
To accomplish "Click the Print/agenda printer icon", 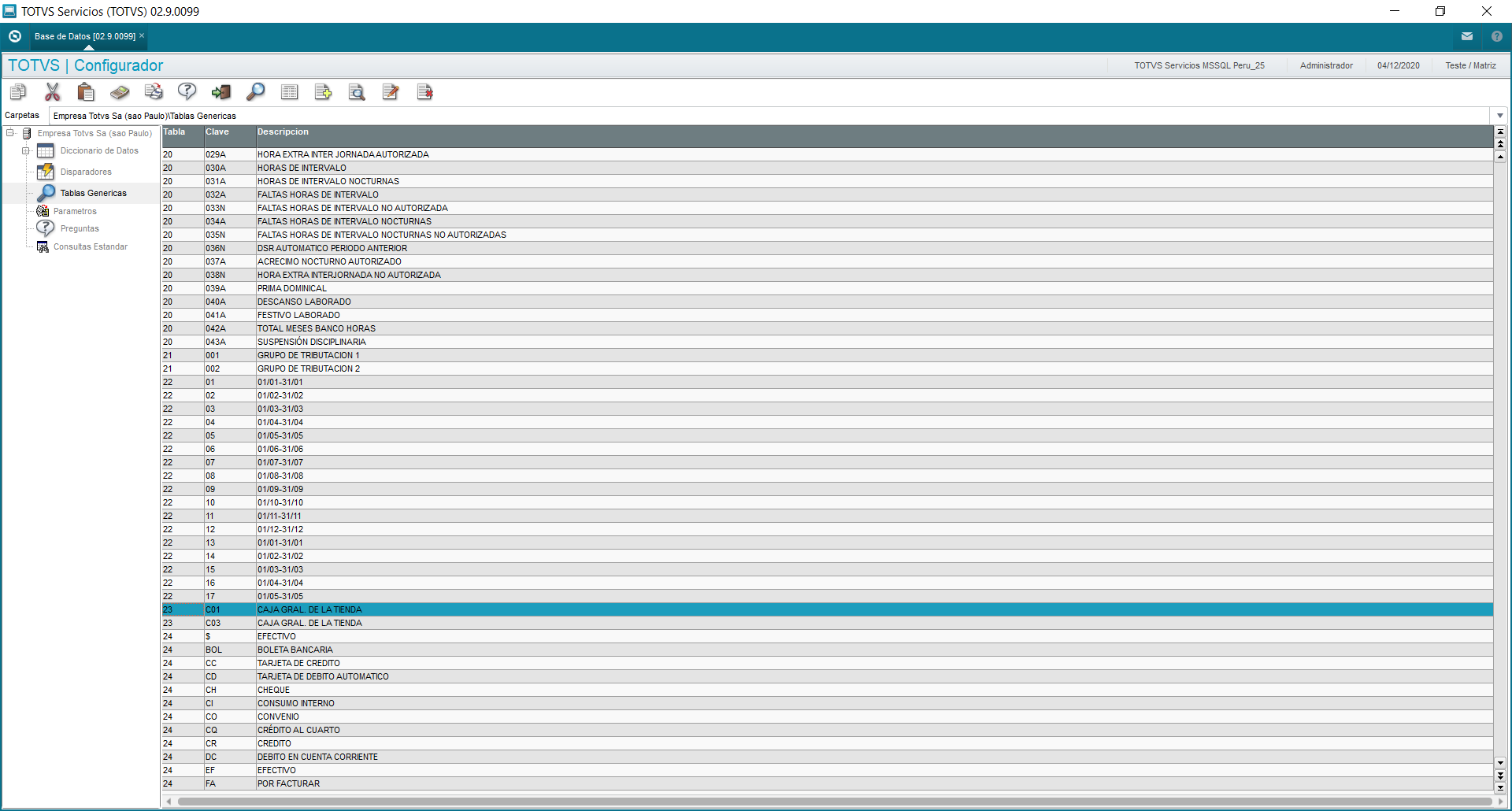I will click(154, 92).
